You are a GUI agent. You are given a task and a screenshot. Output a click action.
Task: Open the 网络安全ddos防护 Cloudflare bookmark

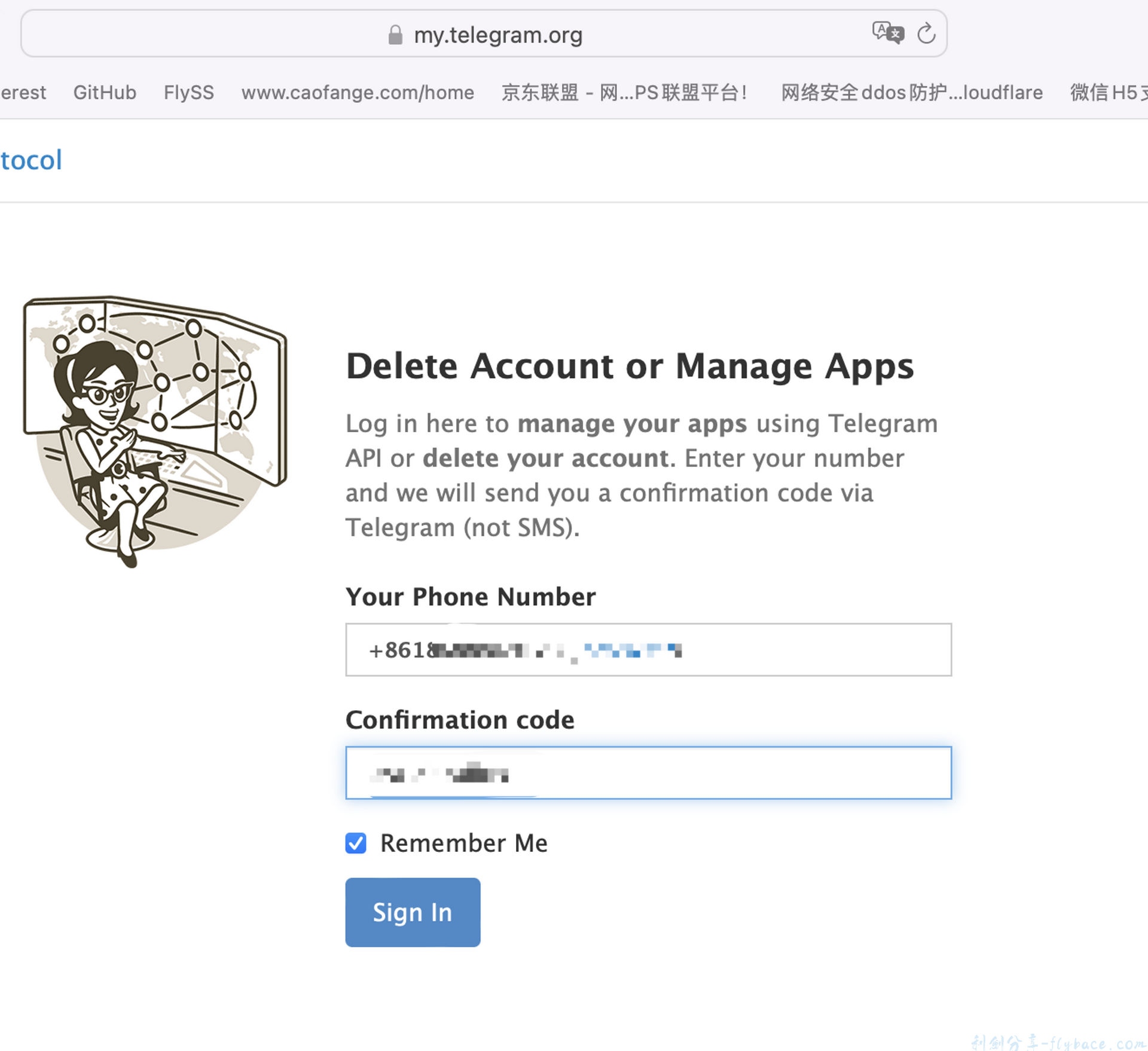(912, 93)
